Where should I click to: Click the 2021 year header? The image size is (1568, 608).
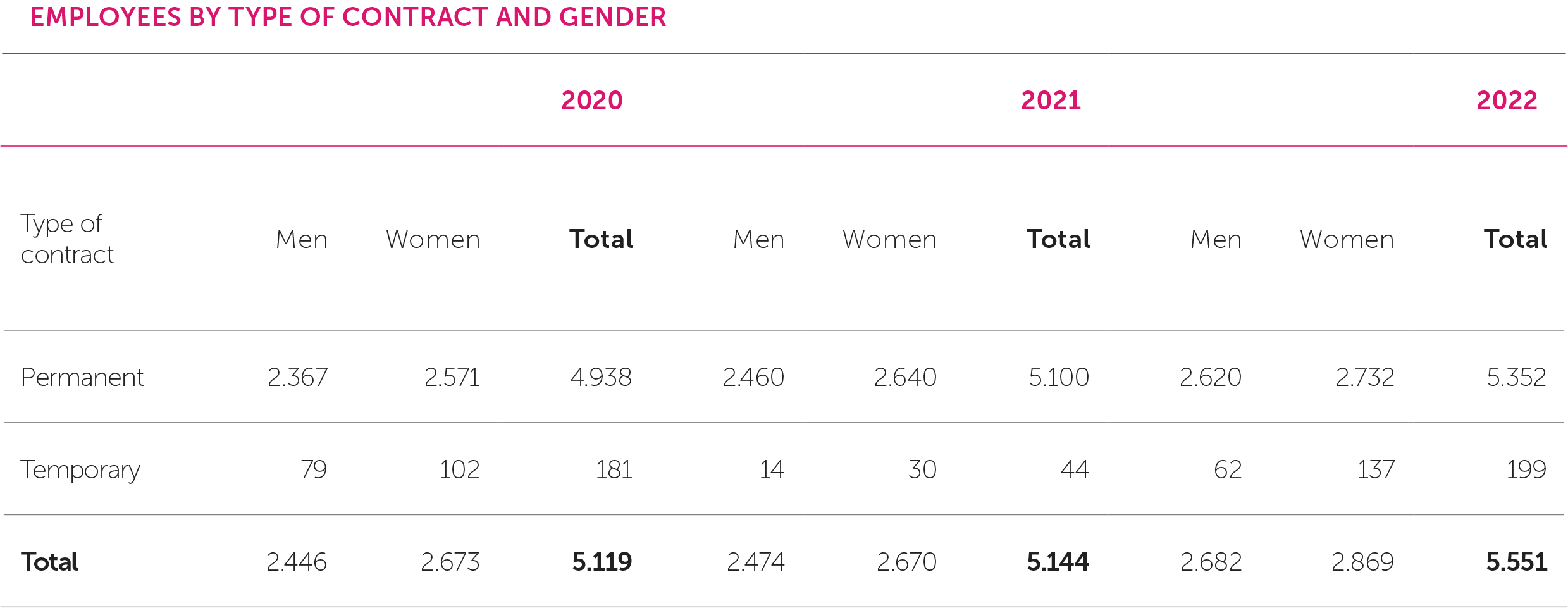[x=1051, y=101]
